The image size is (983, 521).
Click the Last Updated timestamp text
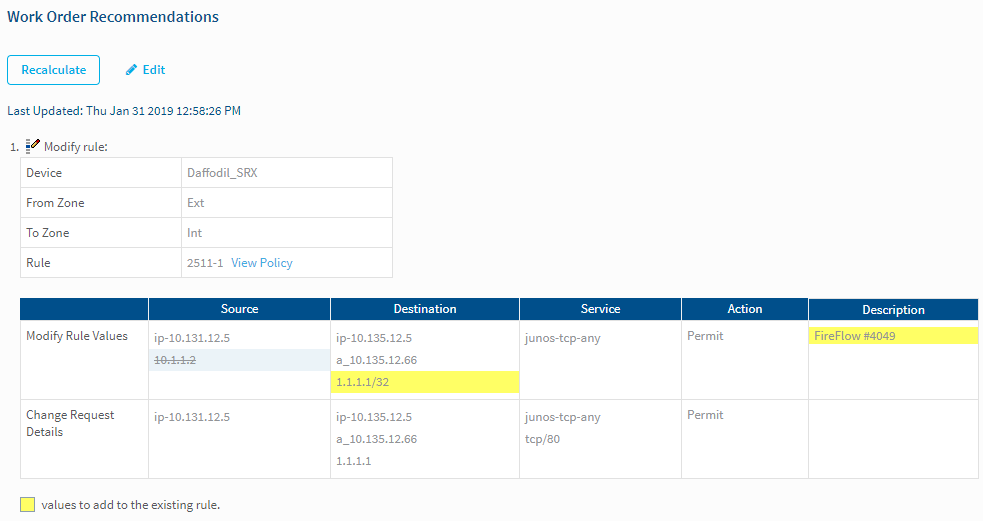click(124, 110)
